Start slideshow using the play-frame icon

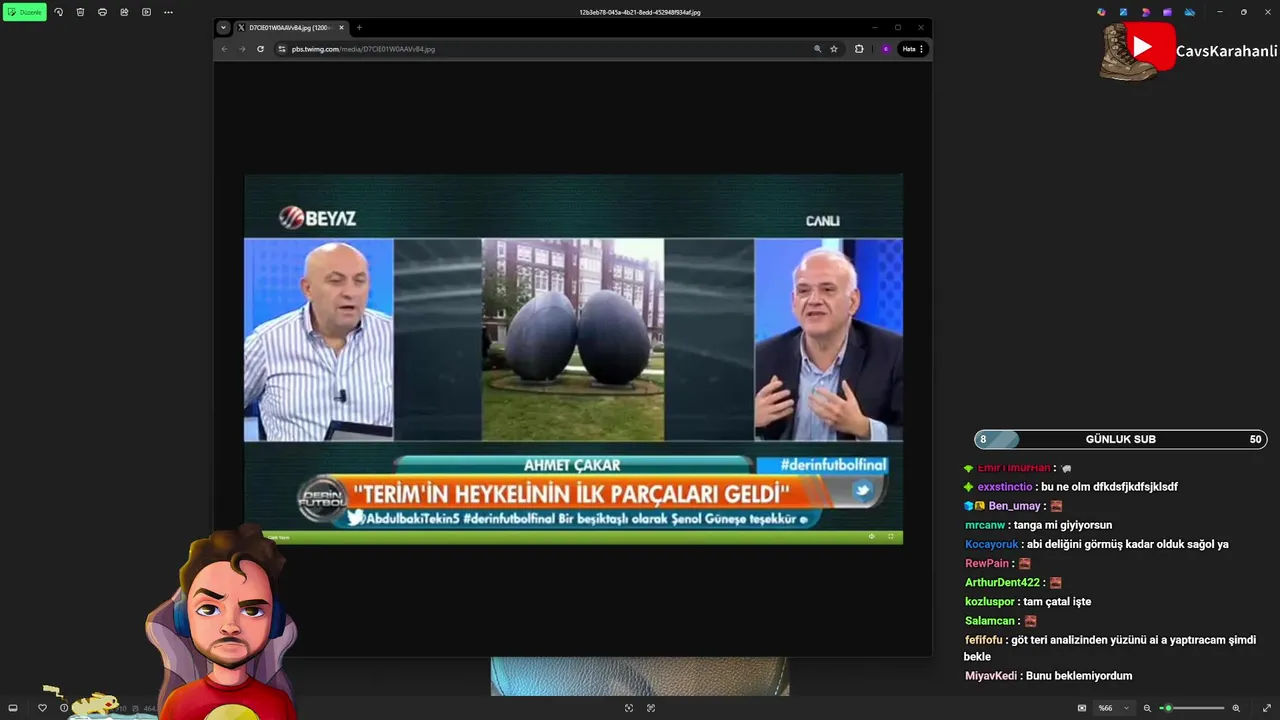(146, 12)
